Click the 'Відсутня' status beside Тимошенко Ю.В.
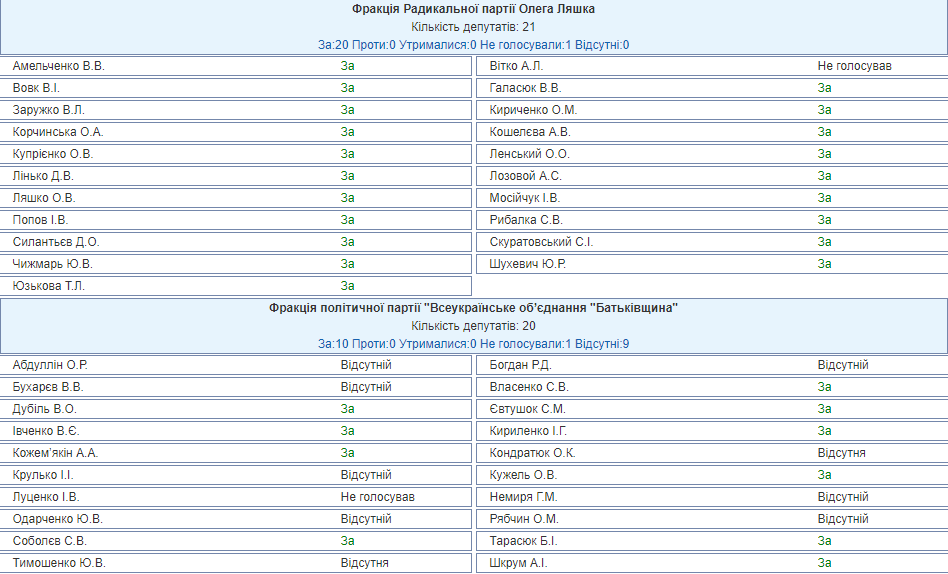Image resolution: width=948 pixels, height=574 pixels. tap(364, 563)
